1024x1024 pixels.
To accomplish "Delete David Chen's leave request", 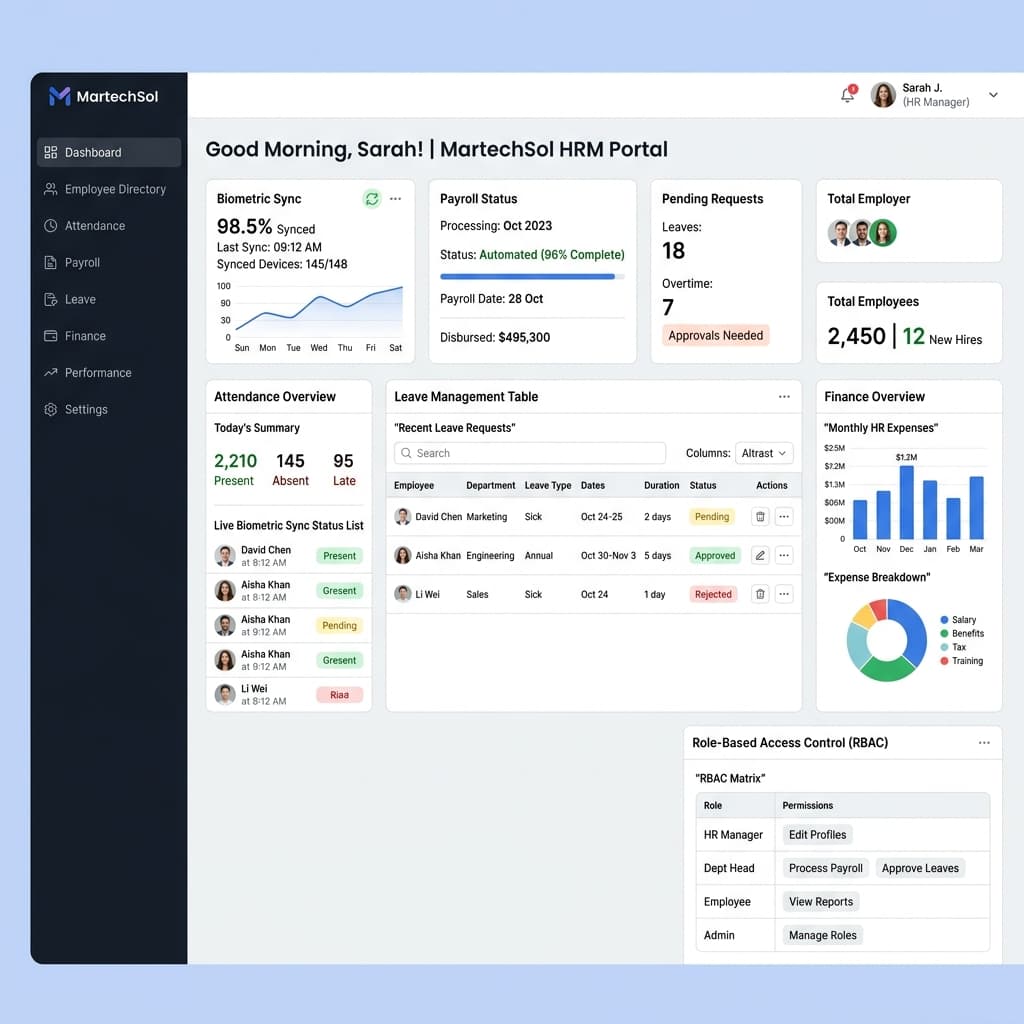I will coord(760,517).
